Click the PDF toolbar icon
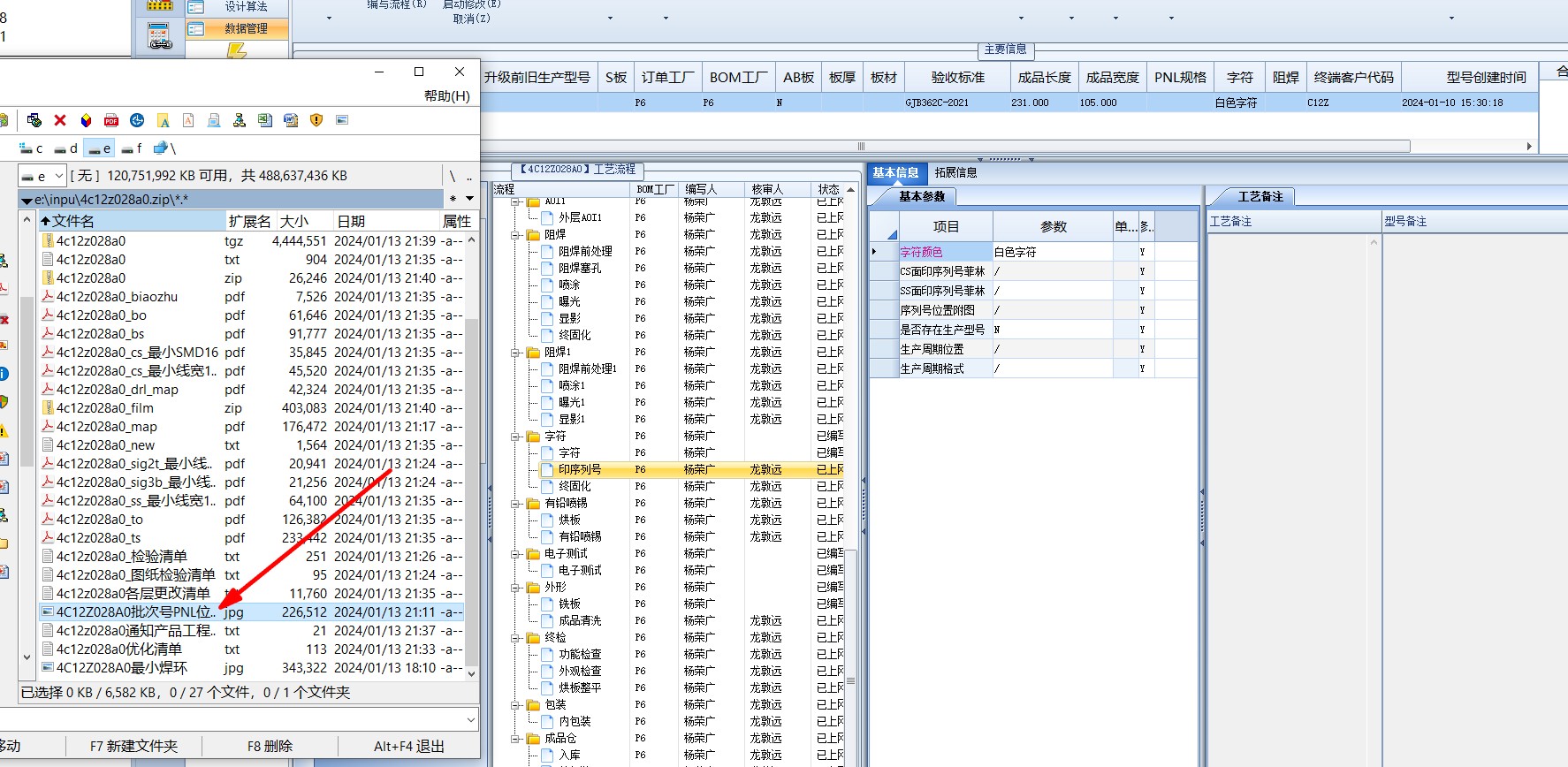Screen dimensions: 1568x767 (111, 120)
